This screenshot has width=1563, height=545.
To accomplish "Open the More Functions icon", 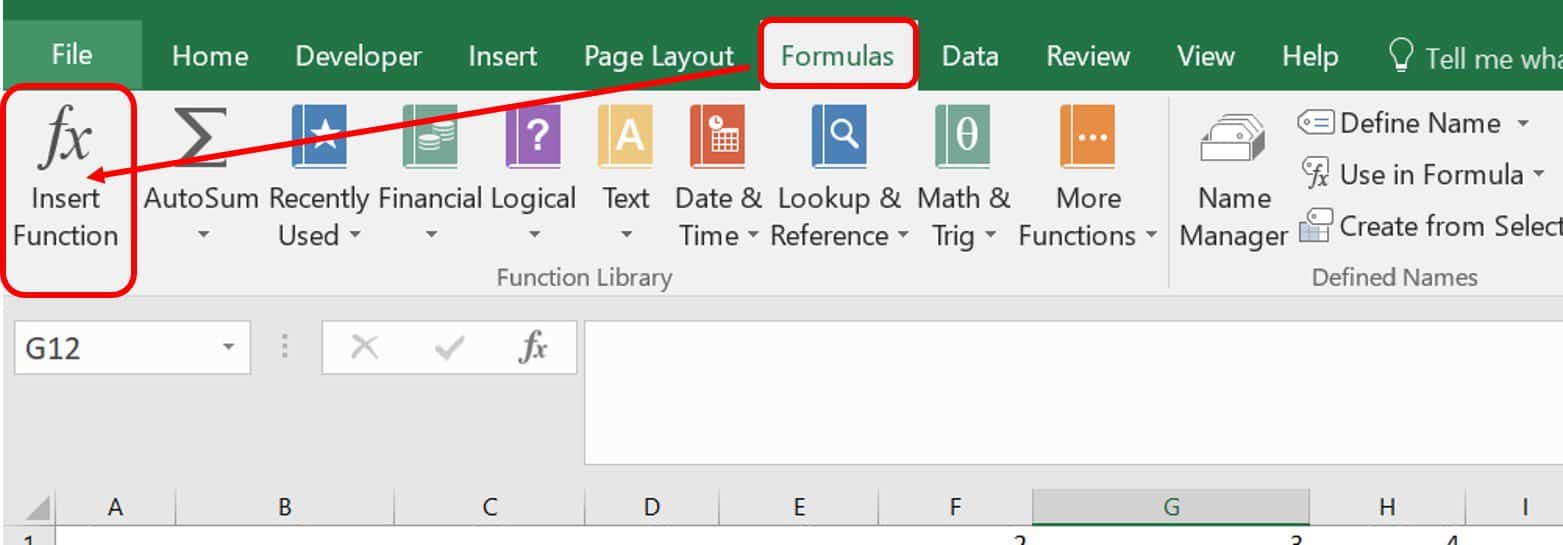I will tap(1087, 136).
